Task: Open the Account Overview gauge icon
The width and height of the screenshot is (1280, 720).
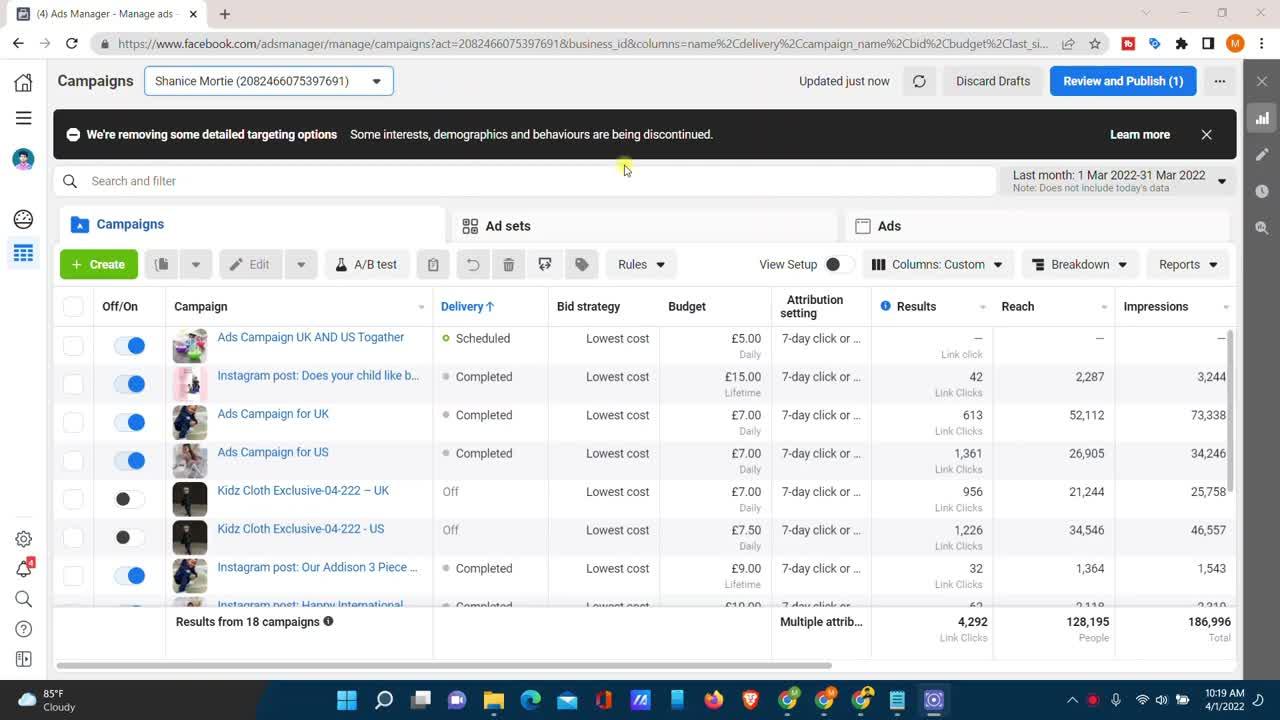Action: pyautogui.click(x=23, y=219)
